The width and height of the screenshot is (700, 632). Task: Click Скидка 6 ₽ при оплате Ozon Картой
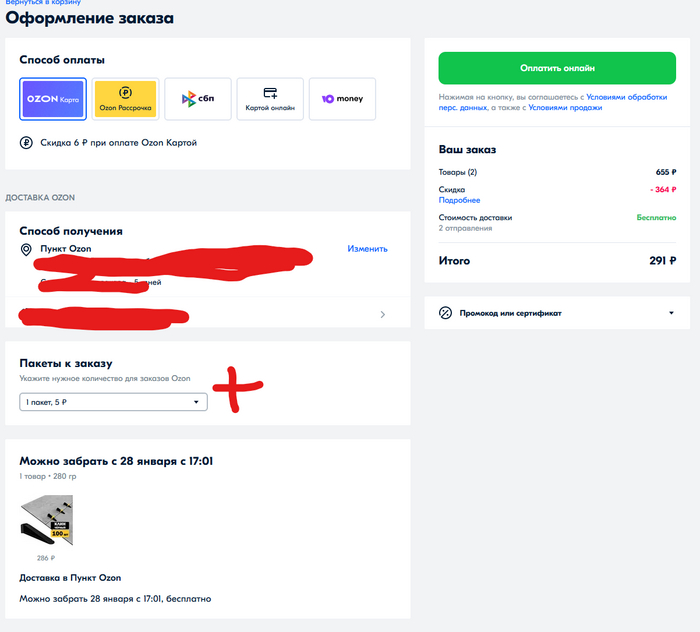pyautogui.click(x=119, y=143)
